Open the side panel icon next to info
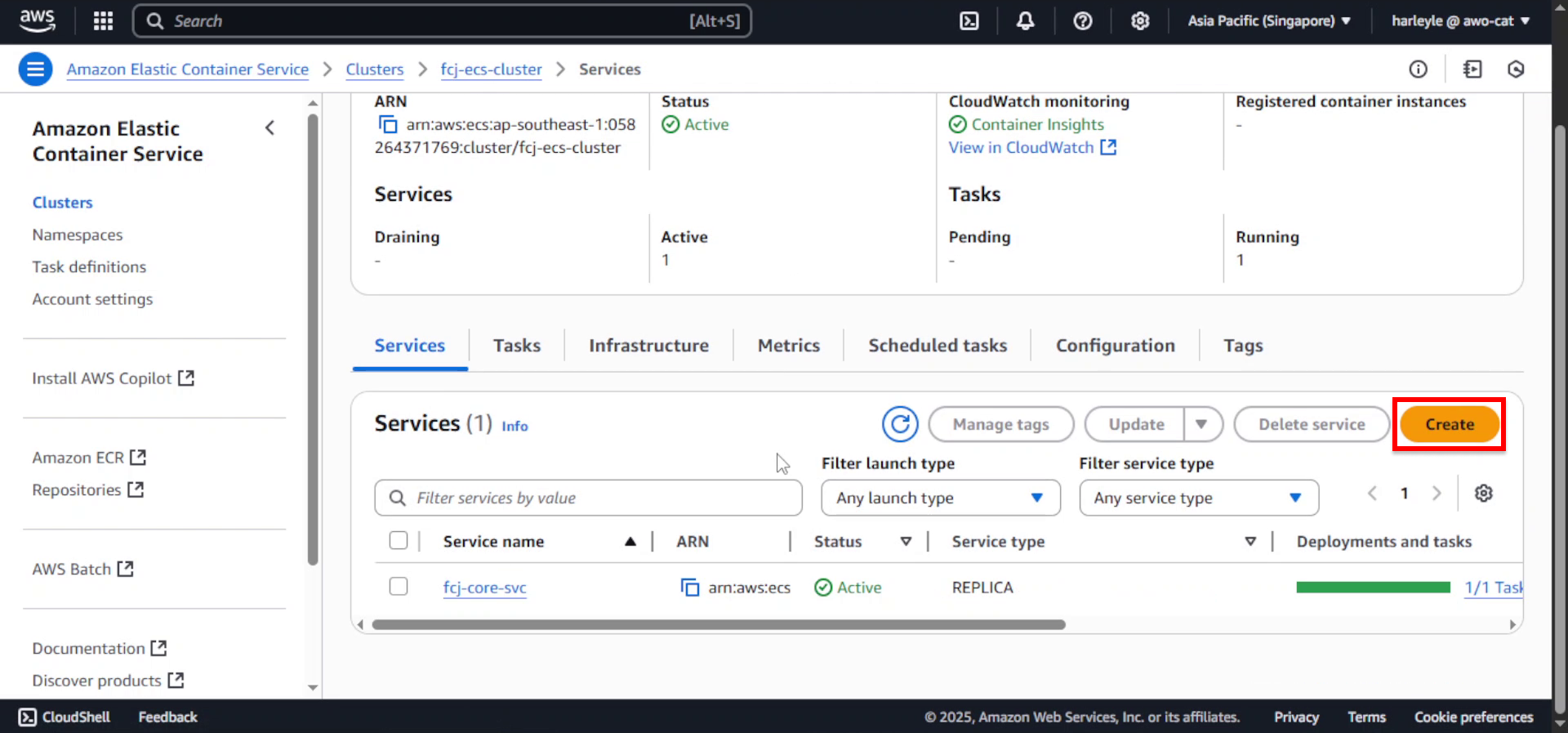Image resolution: width=1568 pixels, height=733 pixels. (x=1472, y=69)
